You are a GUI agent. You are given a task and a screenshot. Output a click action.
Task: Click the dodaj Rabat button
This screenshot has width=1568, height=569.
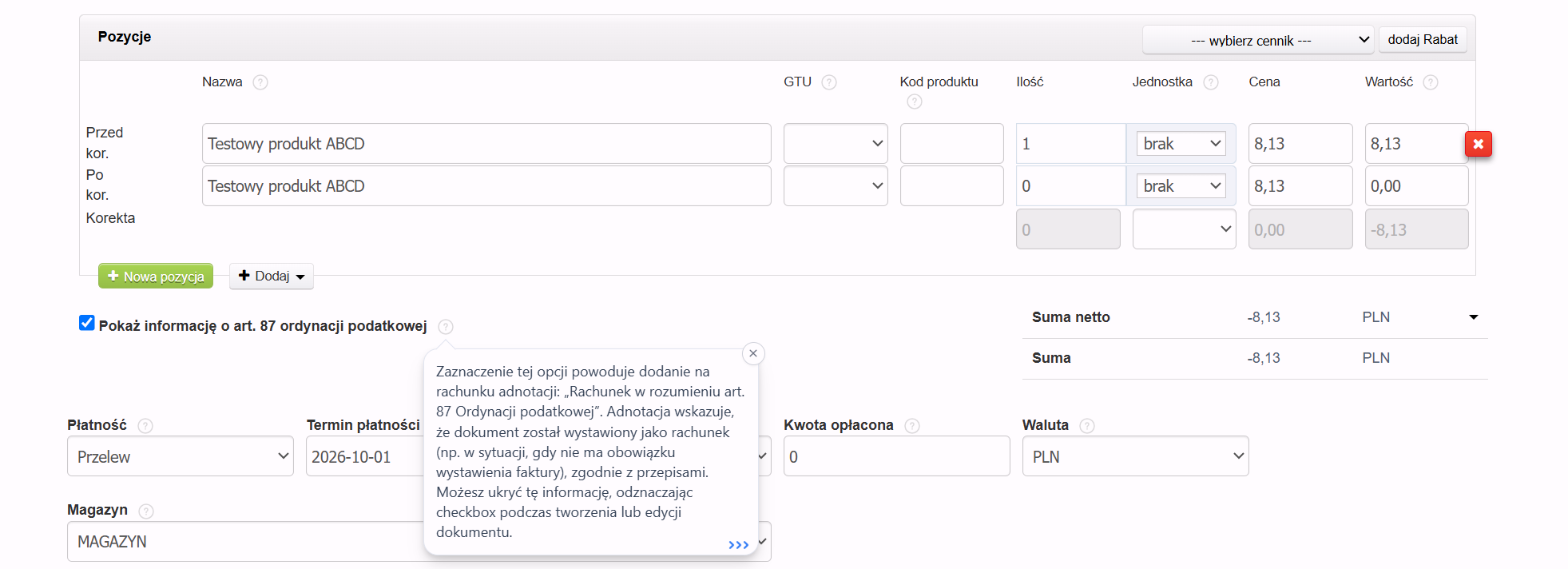click(1423, 39)
